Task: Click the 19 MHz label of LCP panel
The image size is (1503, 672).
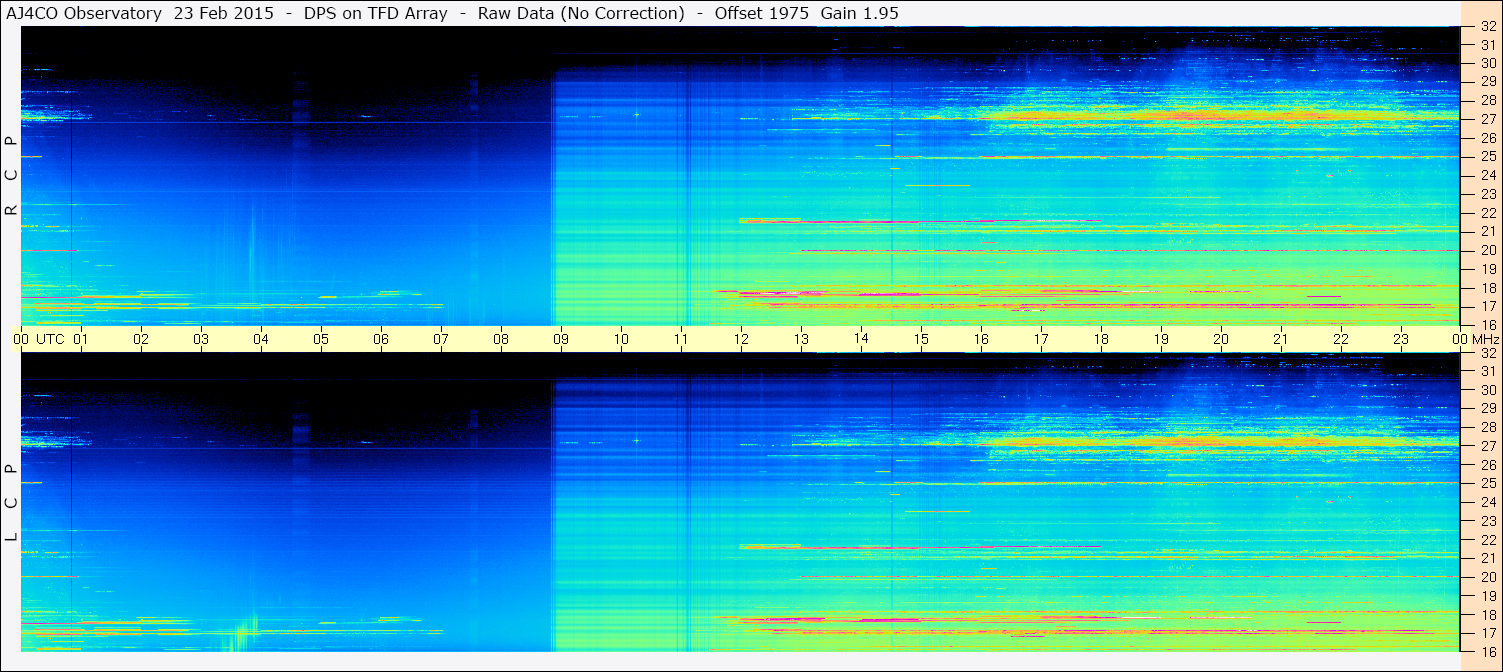Action: tap(1488, 596)
